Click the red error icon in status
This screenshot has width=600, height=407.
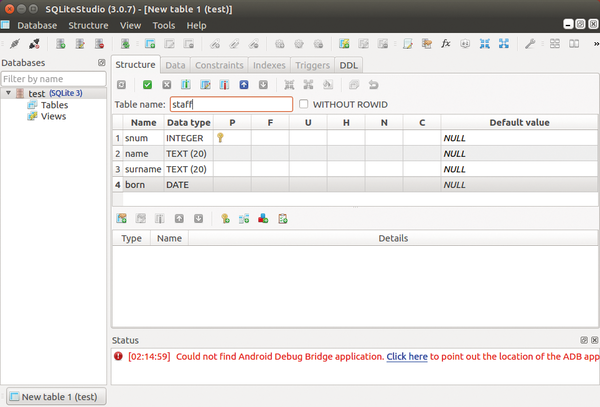click(x=118, y=356)
